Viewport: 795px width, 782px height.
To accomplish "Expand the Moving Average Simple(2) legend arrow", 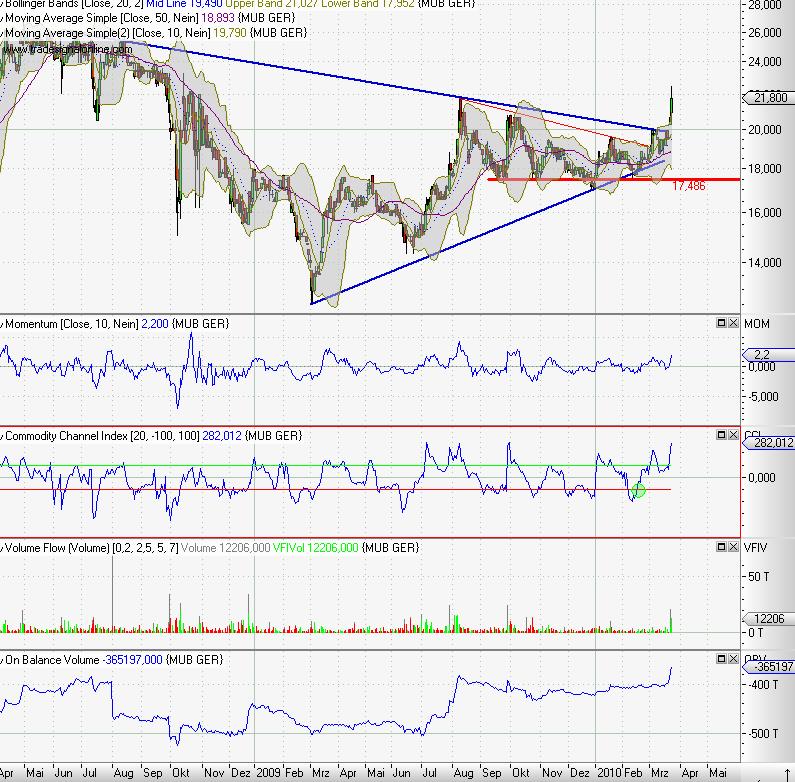I will click(3, 32).
